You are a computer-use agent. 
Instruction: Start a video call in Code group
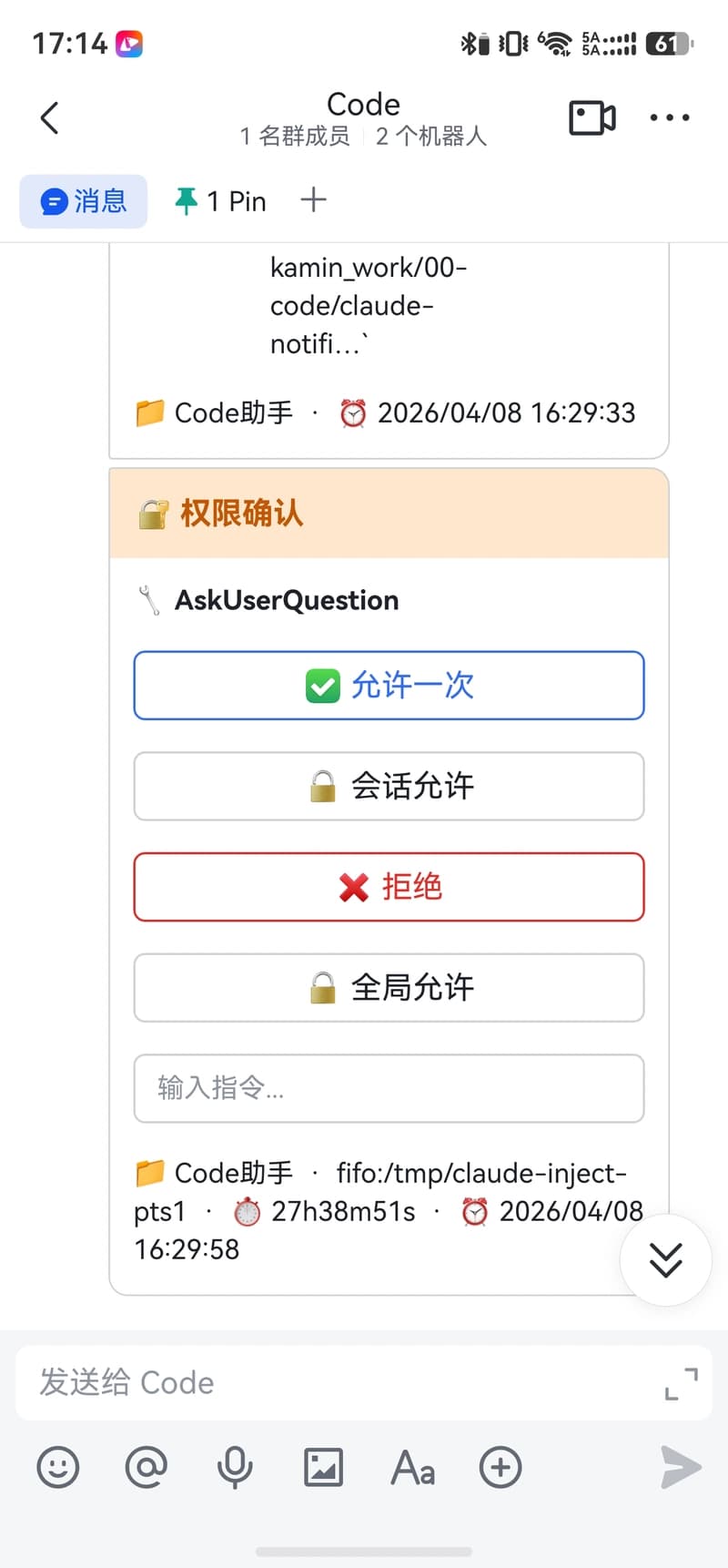pos(591,118)
